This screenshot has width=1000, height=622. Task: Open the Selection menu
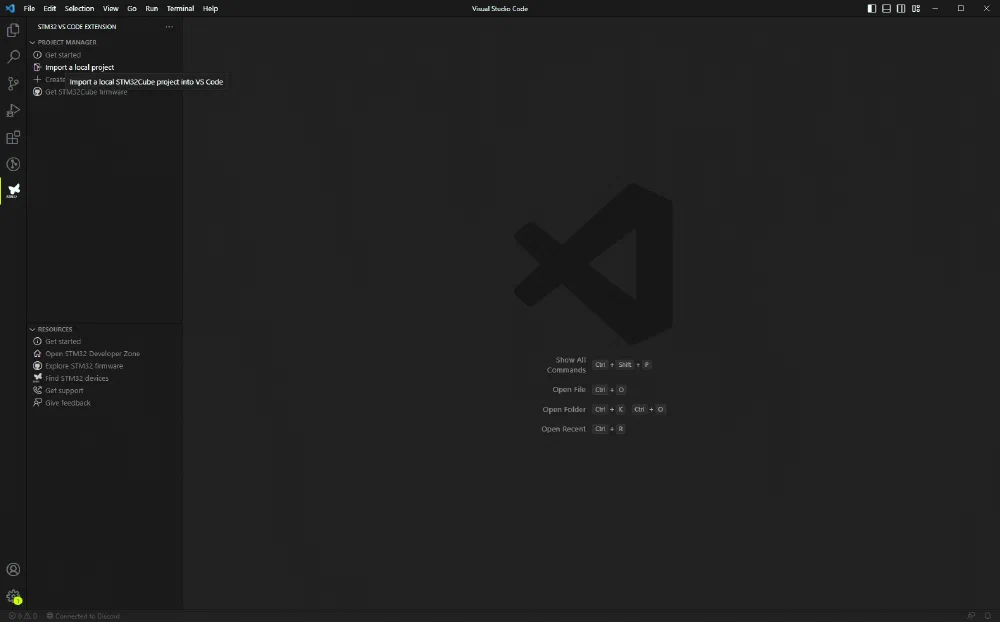tap(79, 8)
